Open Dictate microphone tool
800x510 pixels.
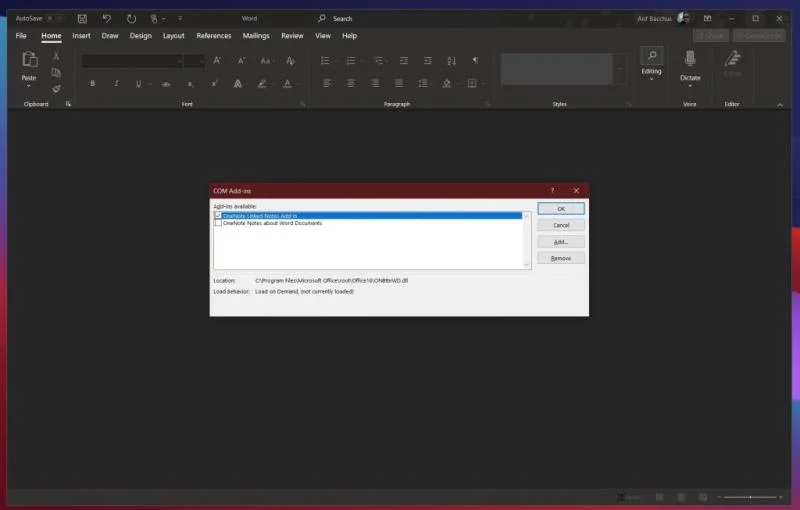[690, 59]
